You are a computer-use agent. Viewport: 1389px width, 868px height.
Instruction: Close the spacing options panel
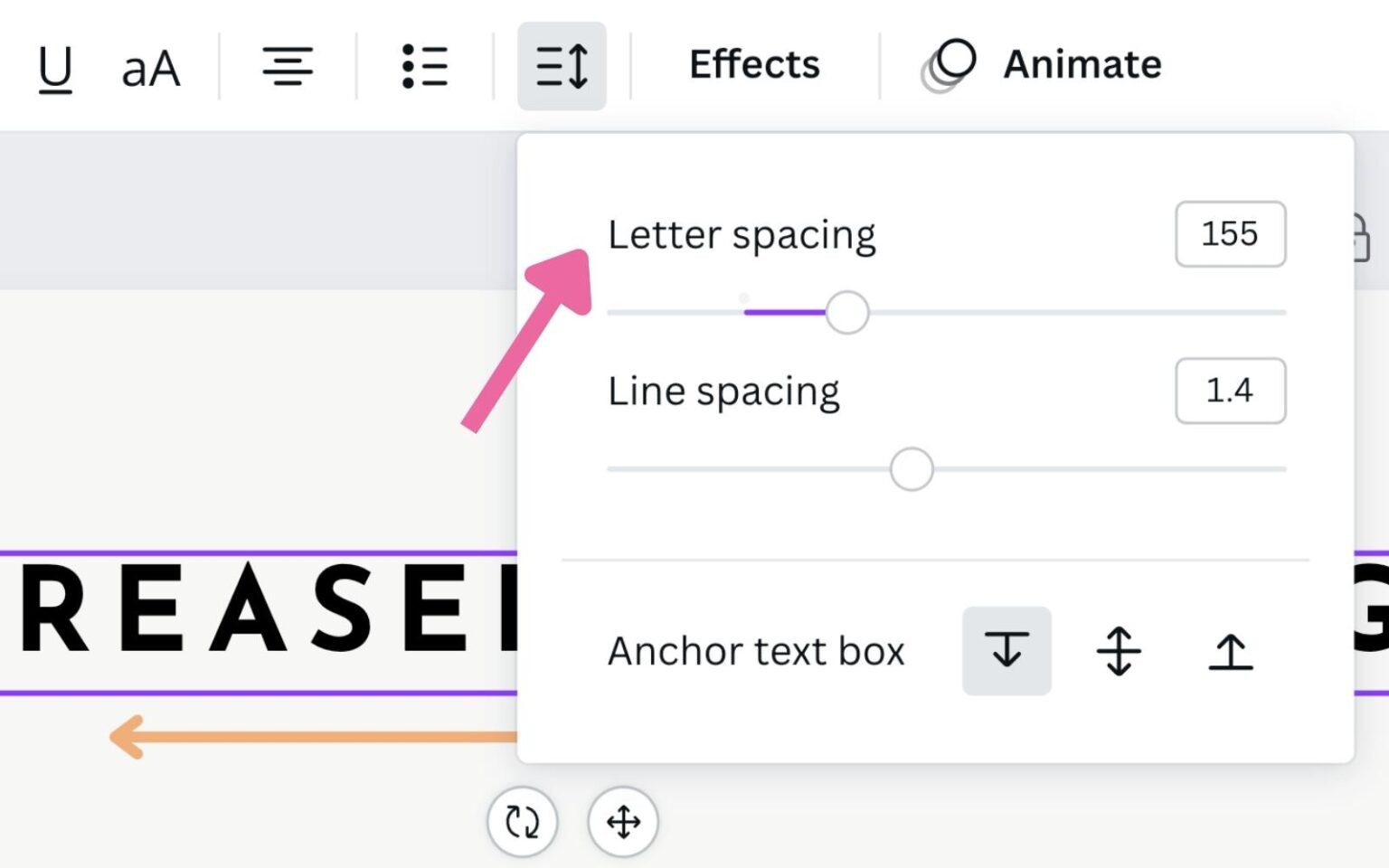click(562, 66)
